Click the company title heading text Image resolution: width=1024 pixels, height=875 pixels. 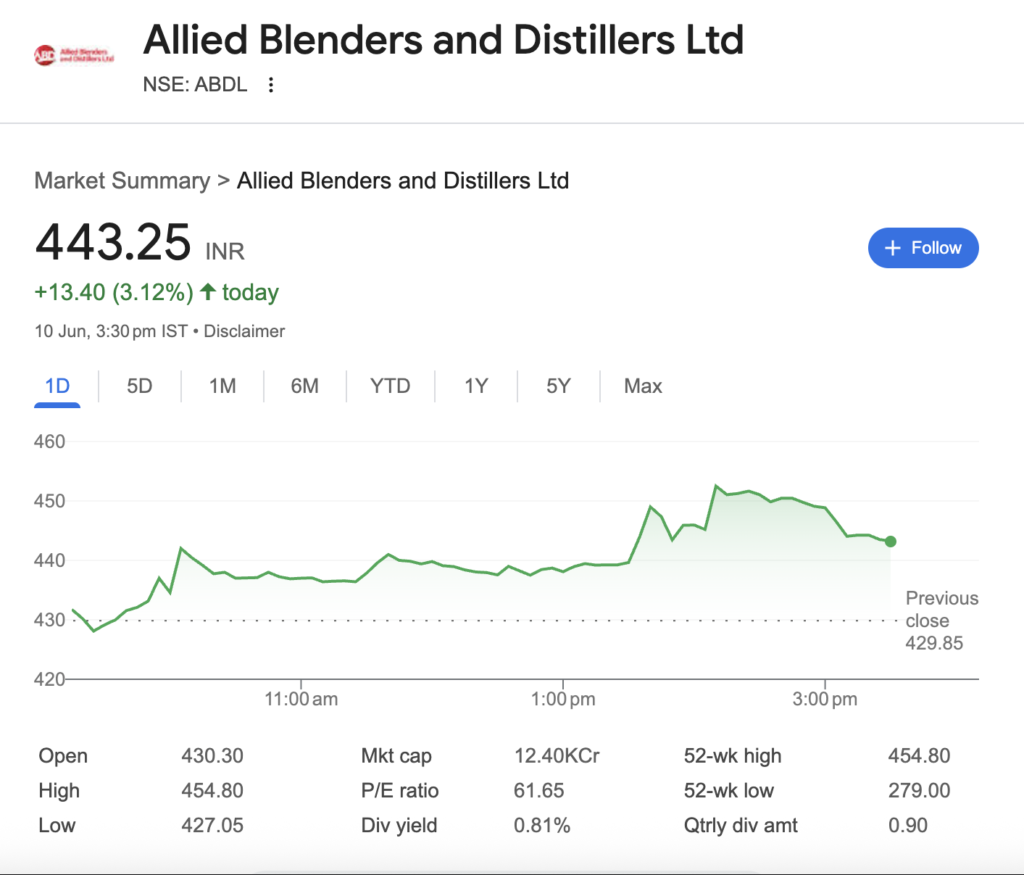[443, 40]
